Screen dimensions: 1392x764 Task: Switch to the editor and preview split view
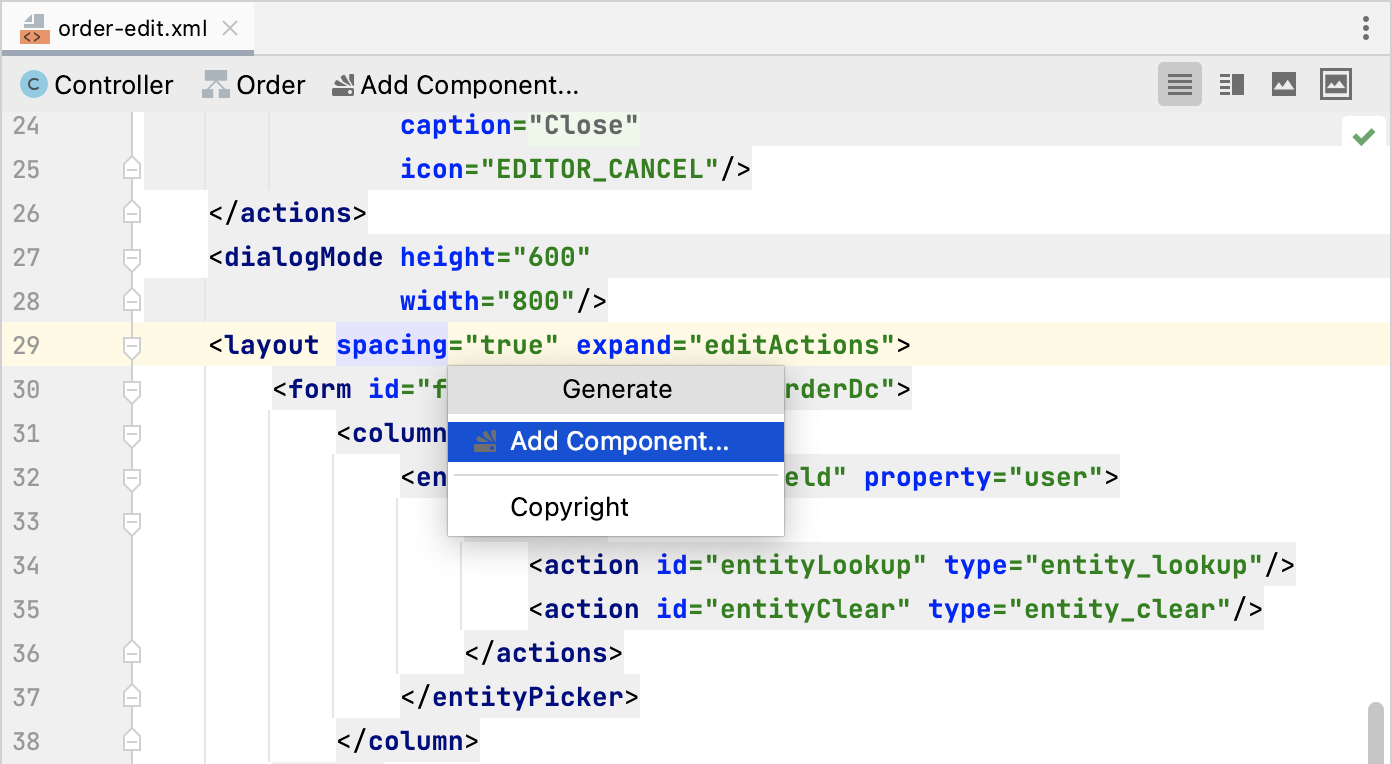click(x=1232, y=85)
